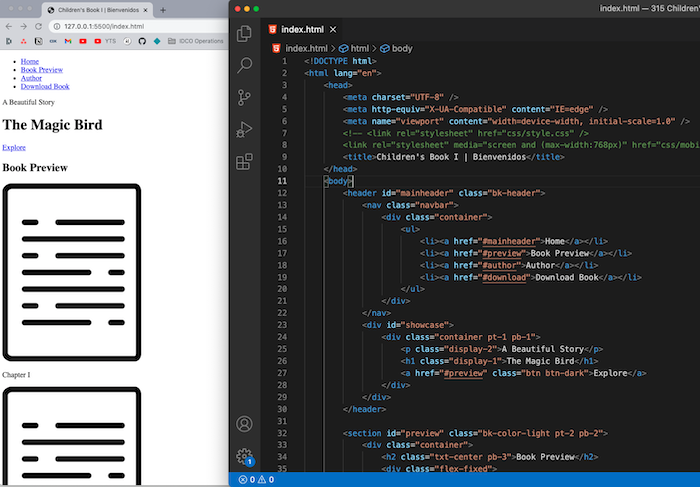Click the browser back arrow
700x487 pixels.
8,26
